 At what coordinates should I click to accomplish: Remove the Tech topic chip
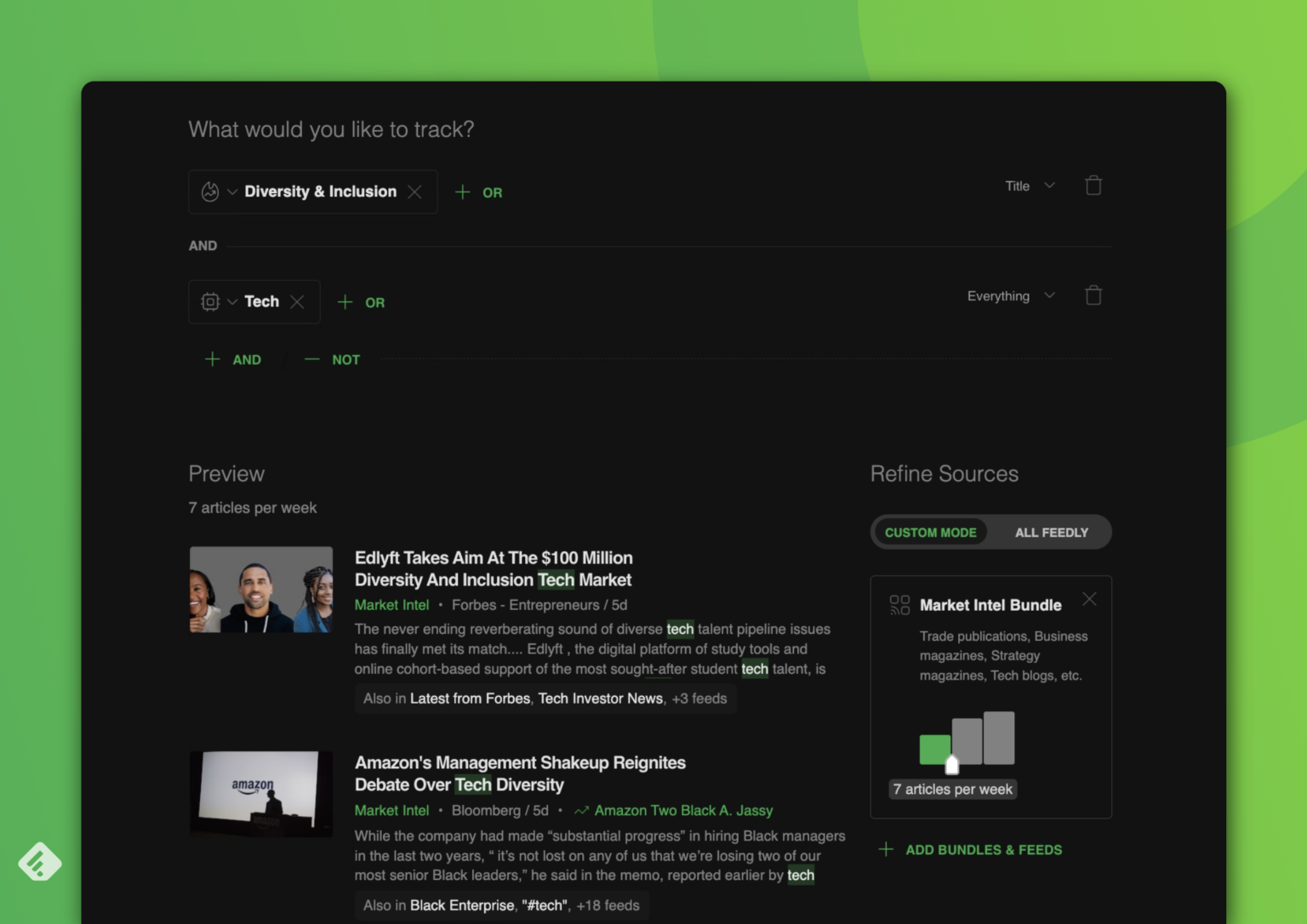click(297, 302)
